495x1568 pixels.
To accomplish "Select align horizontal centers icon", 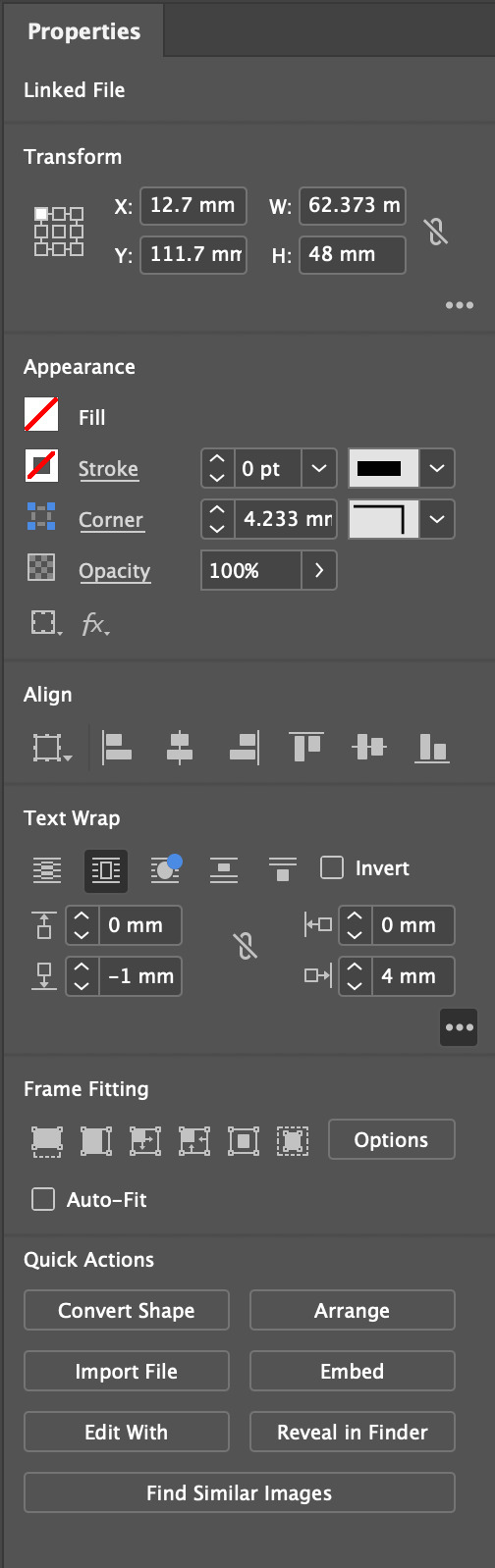I will point(180,748).
